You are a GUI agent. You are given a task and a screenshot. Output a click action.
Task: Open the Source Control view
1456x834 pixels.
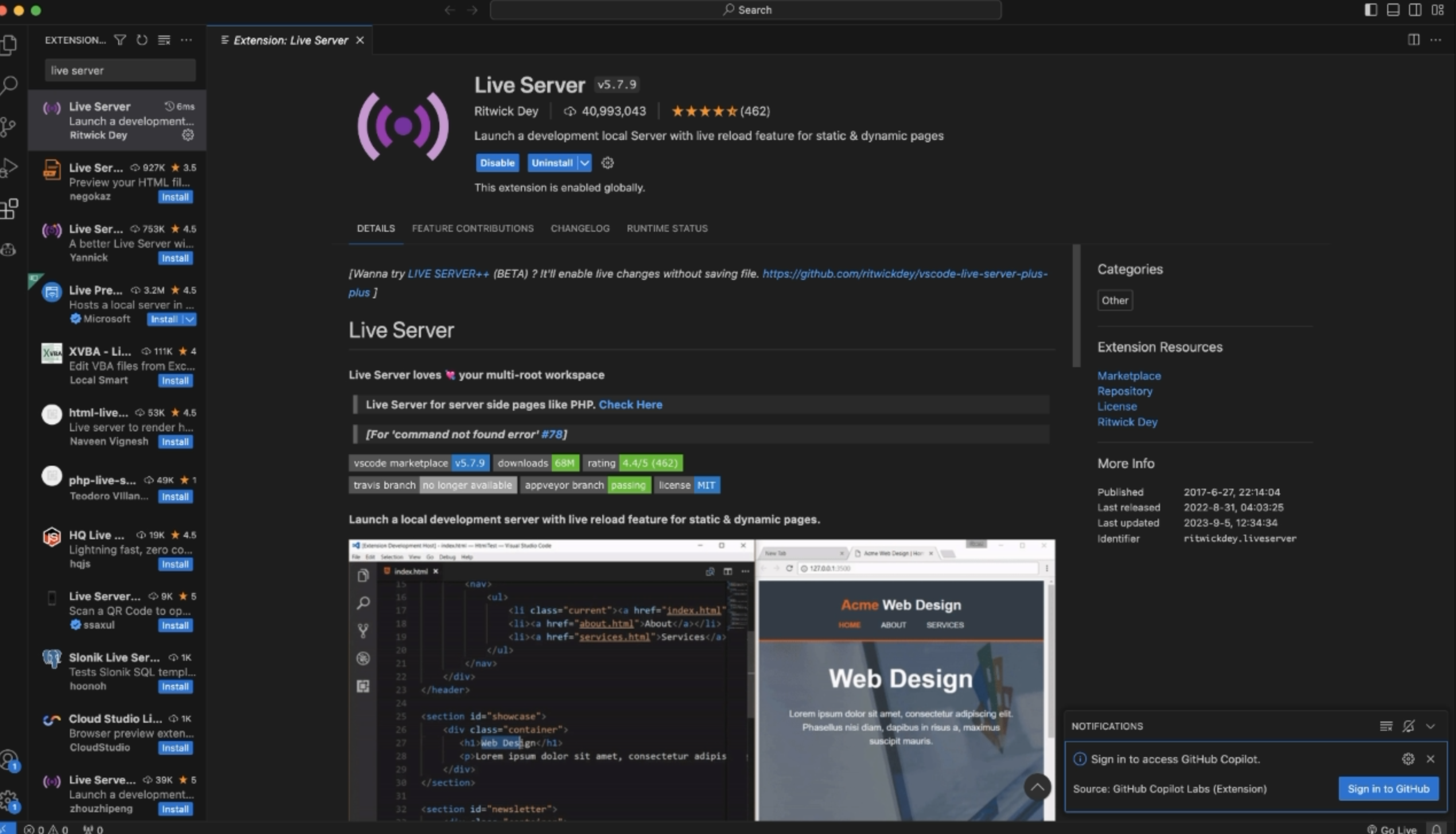pos(9,127)
